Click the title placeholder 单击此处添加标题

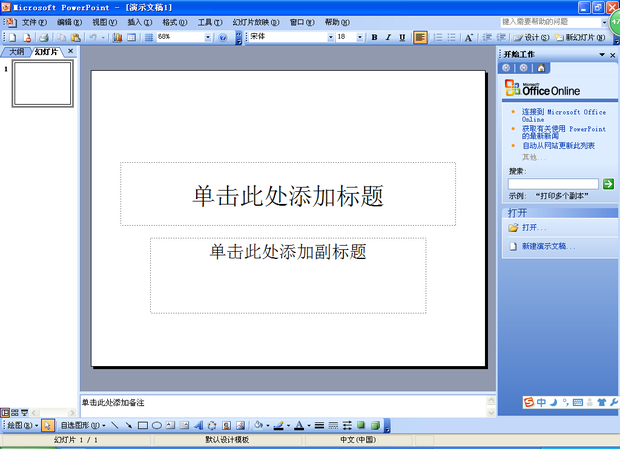[x=288, y=194]
